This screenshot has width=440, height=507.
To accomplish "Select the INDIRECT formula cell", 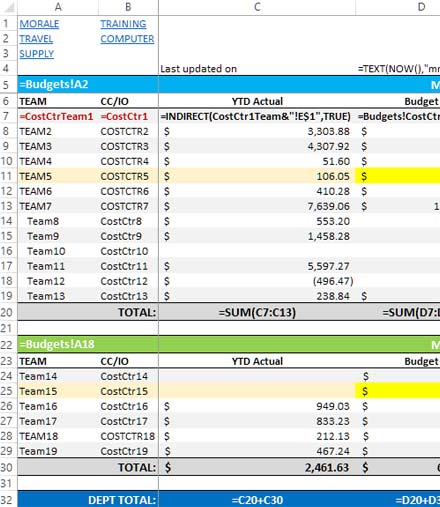I will (x=257, y=117).
